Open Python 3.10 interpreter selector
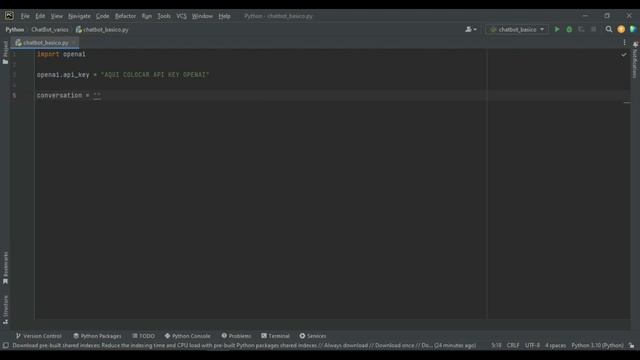Image resolution: width=640 pixels, height=360 pixels. (x=597, y=346)
